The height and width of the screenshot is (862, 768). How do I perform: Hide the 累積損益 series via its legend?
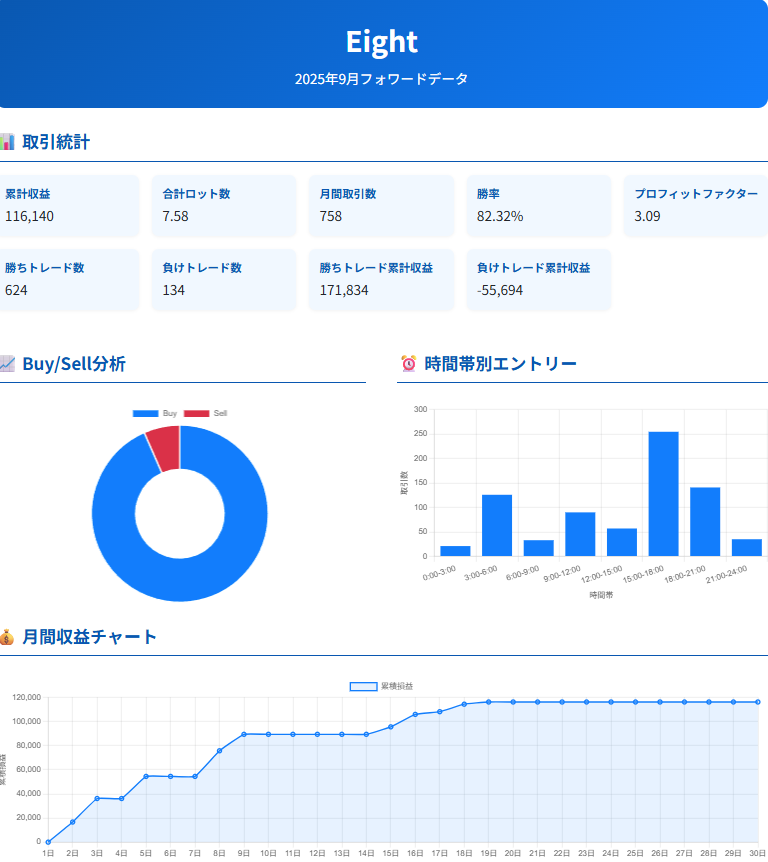pyautogui.click(x=381, y=686)
